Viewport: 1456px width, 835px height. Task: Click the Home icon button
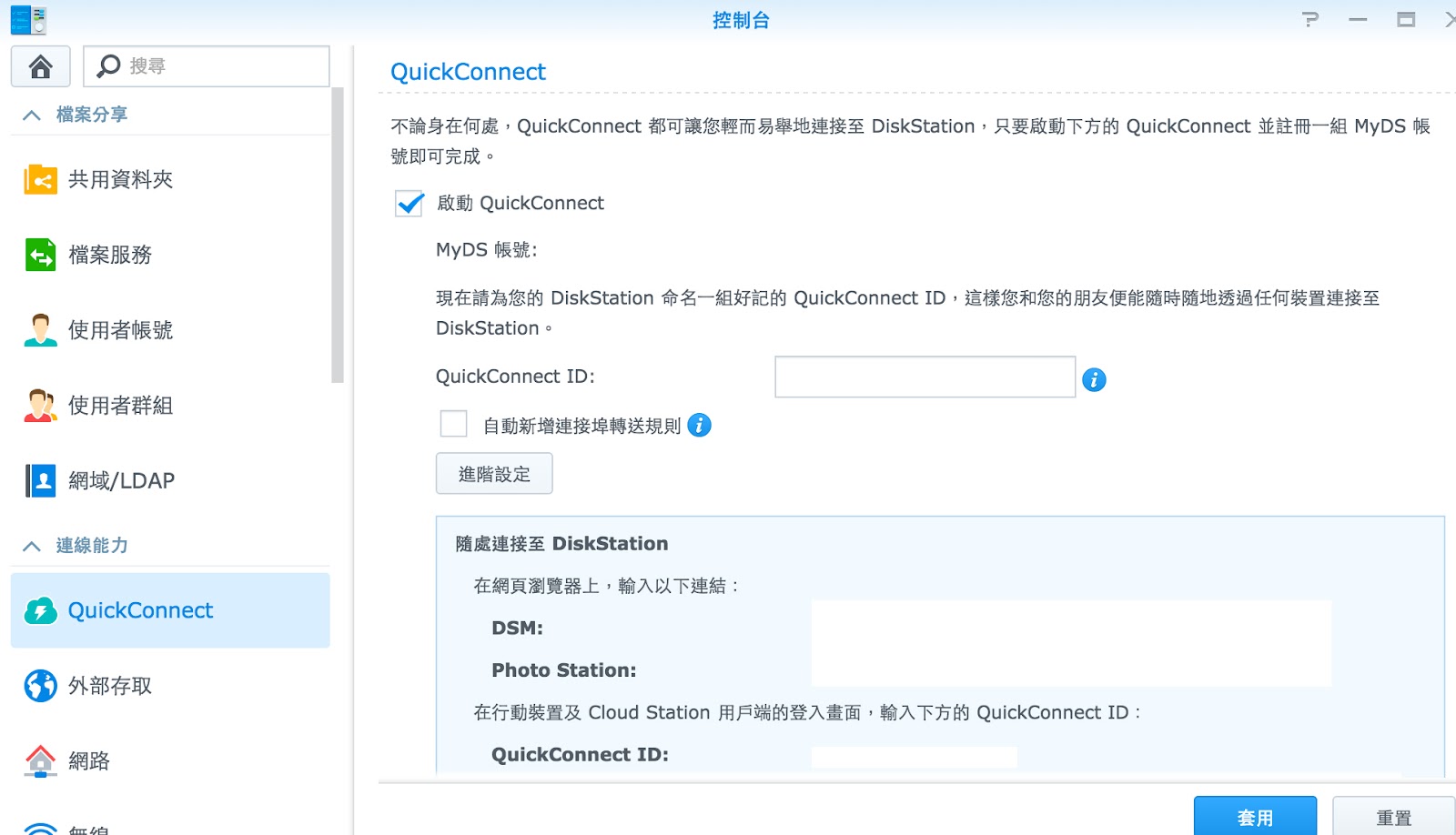coord(40,66)
